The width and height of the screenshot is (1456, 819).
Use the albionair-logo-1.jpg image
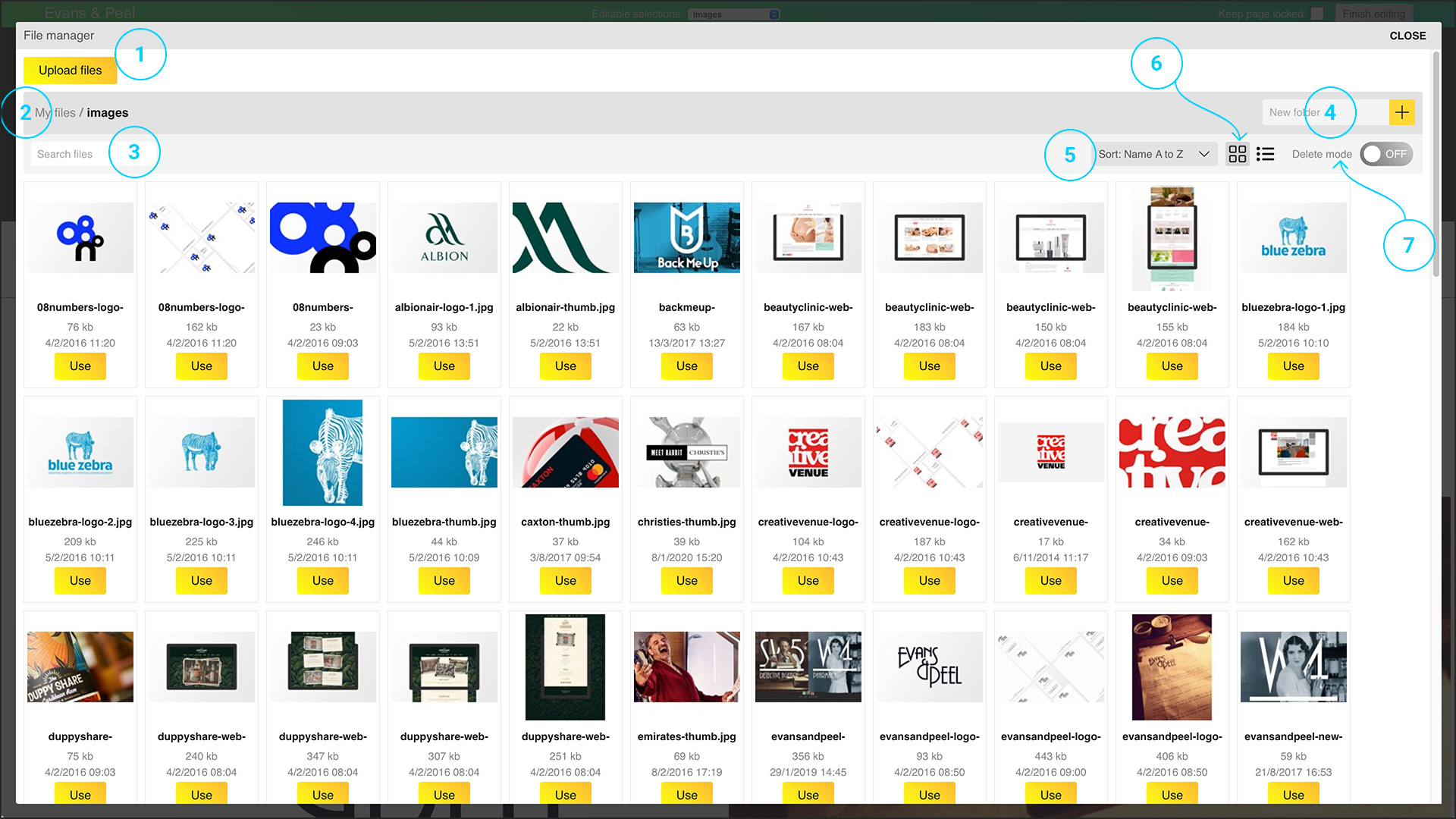click(x=444, y=366)
